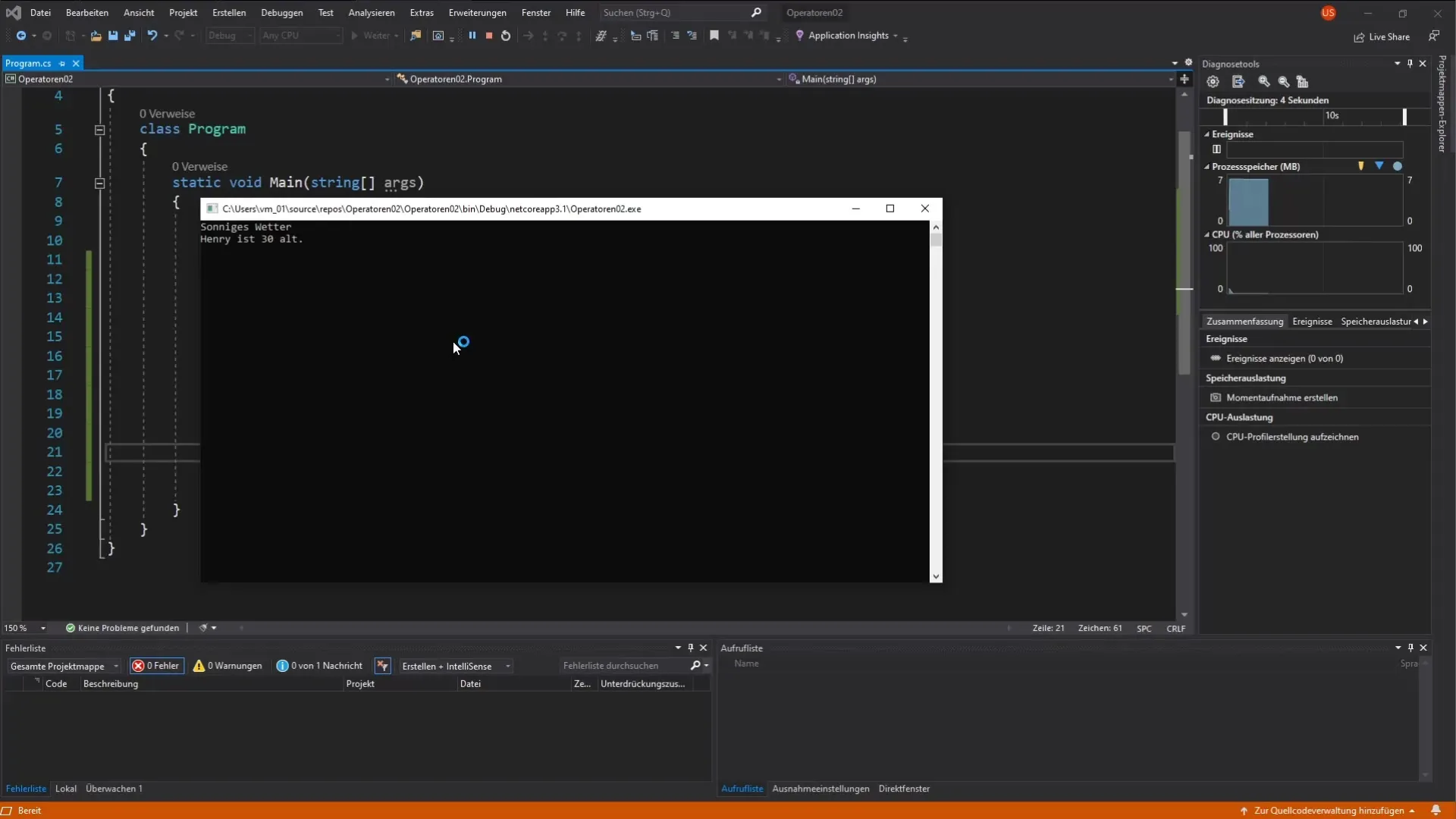
Task: Switch to the Lokal tab
Action: pyautogui.click(x=66, y=789)
